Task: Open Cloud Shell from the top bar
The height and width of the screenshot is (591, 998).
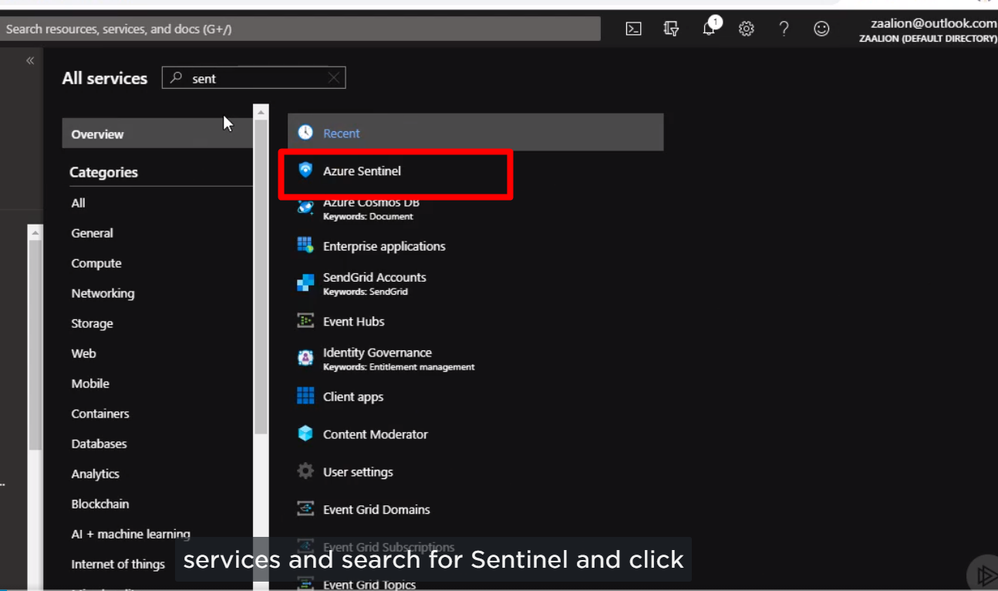Action: click(633, 29)
